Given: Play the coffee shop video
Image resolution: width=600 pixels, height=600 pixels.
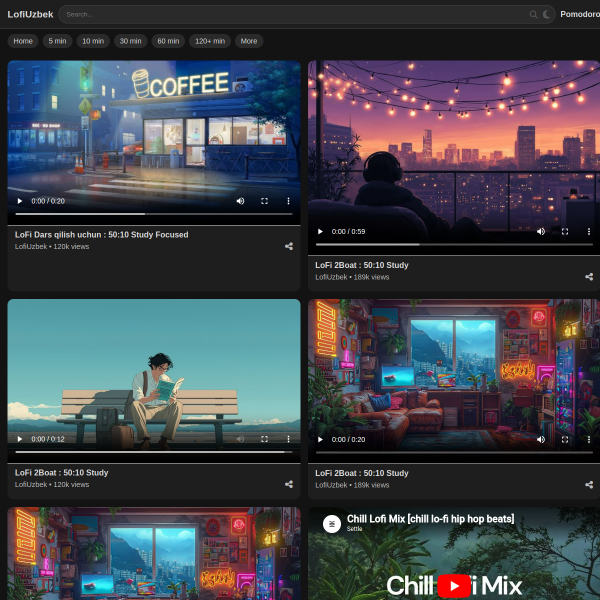Looking at the screenshot, I should 20,201.
